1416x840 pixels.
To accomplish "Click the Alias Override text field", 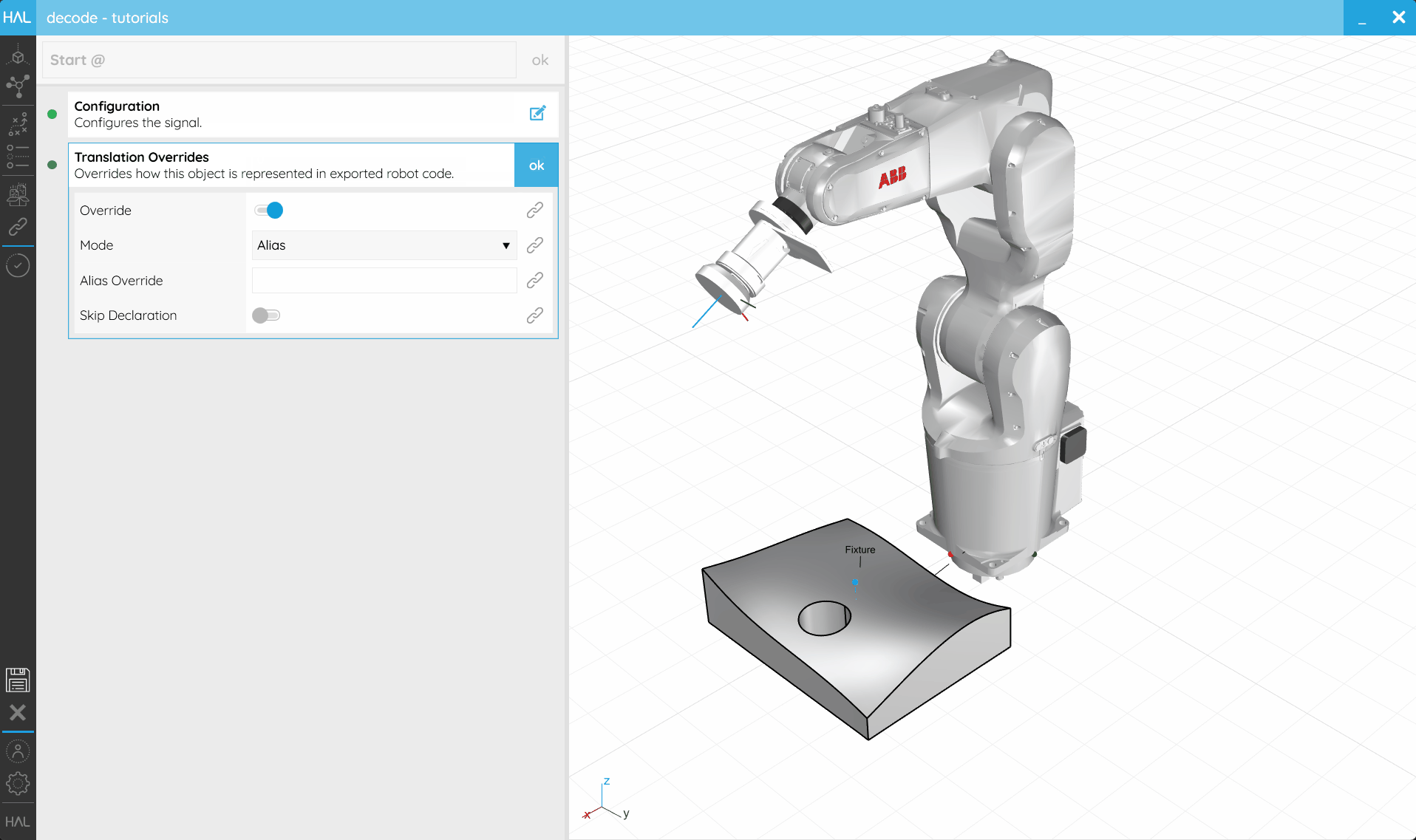I will click(x=384, y=281).
